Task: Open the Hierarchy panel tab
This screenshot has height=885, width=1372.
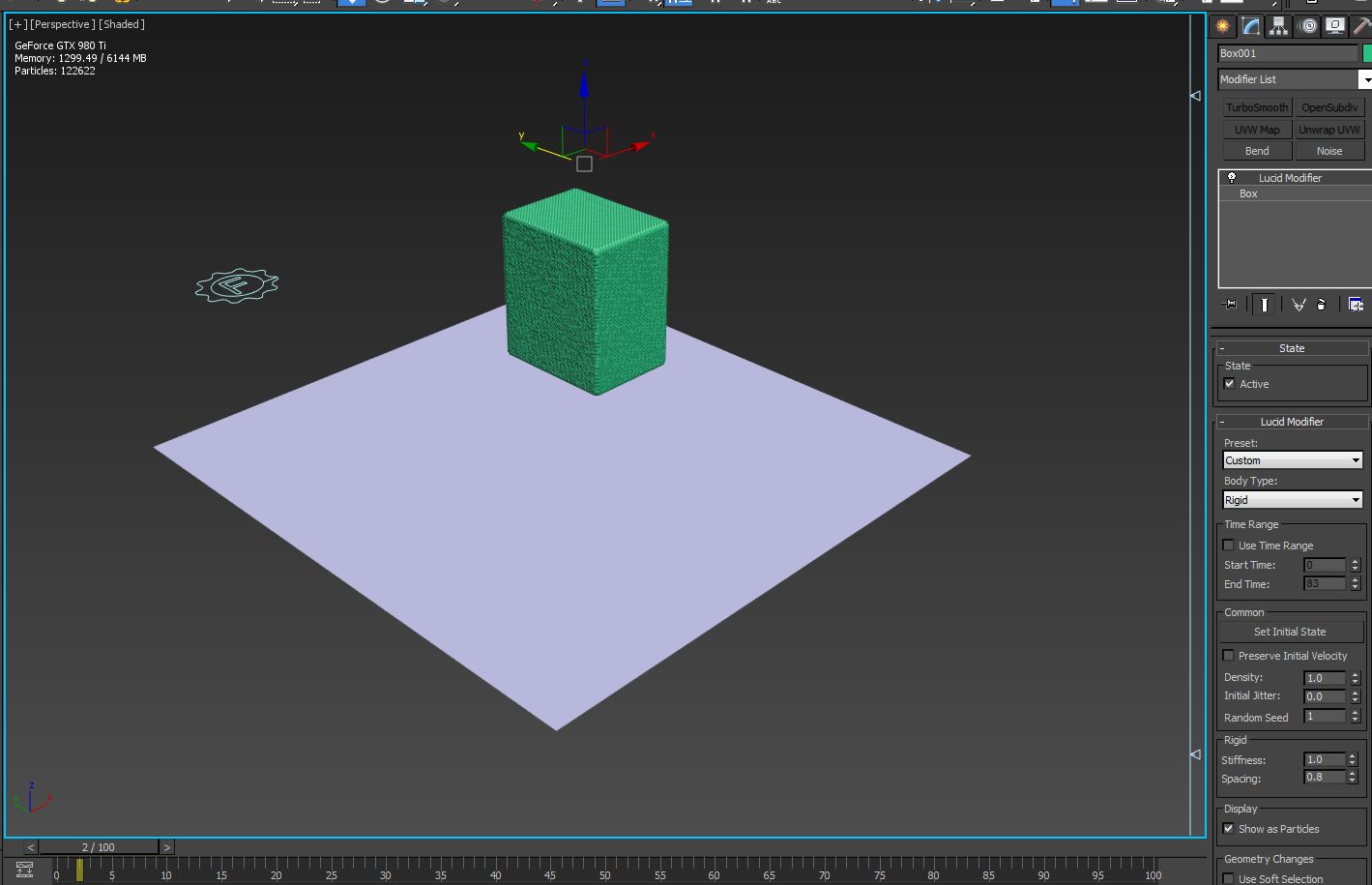Action: coord(1279,26)
